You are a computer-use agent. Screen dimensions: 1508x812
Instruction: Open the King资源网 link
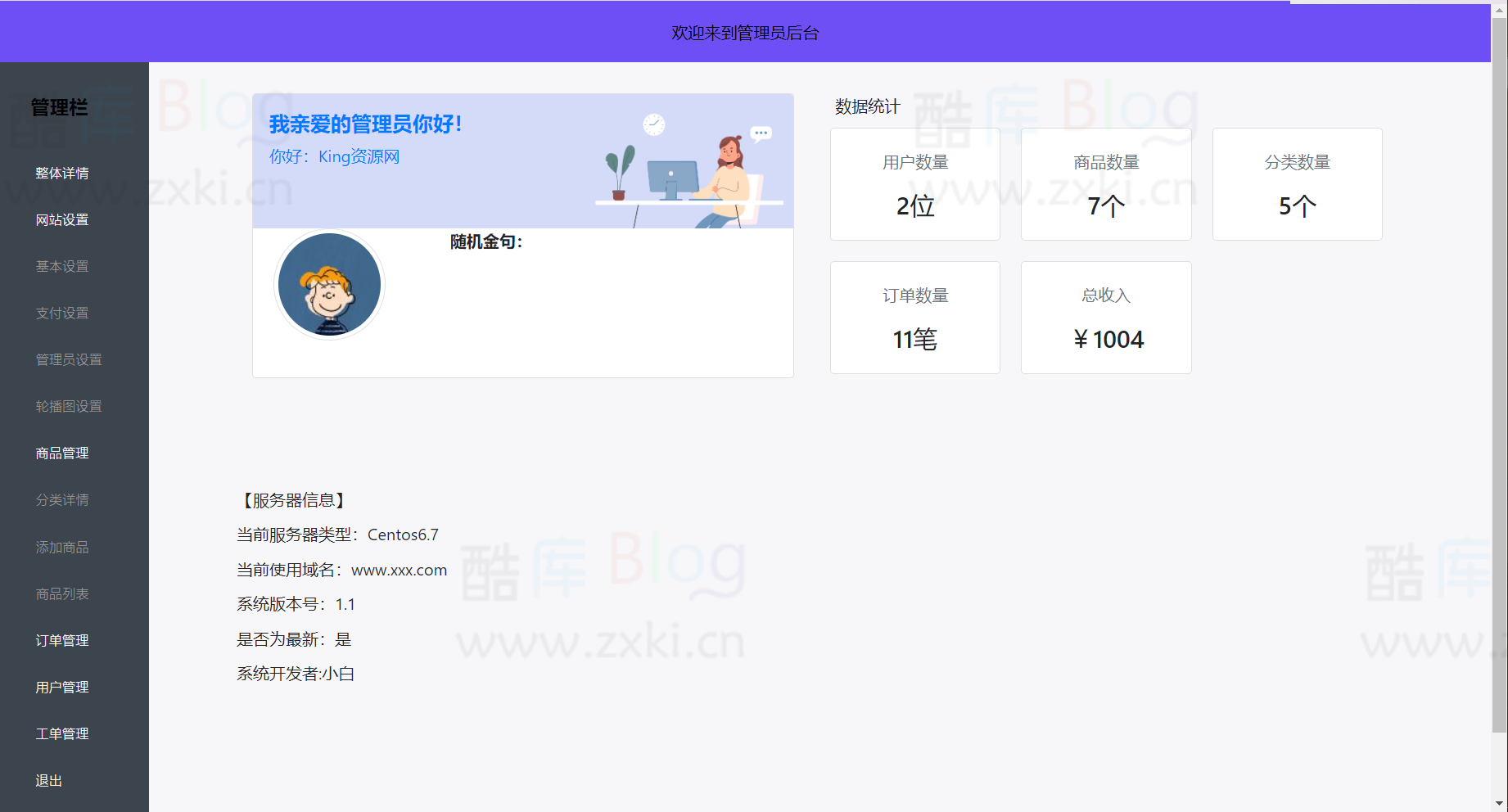359,156
